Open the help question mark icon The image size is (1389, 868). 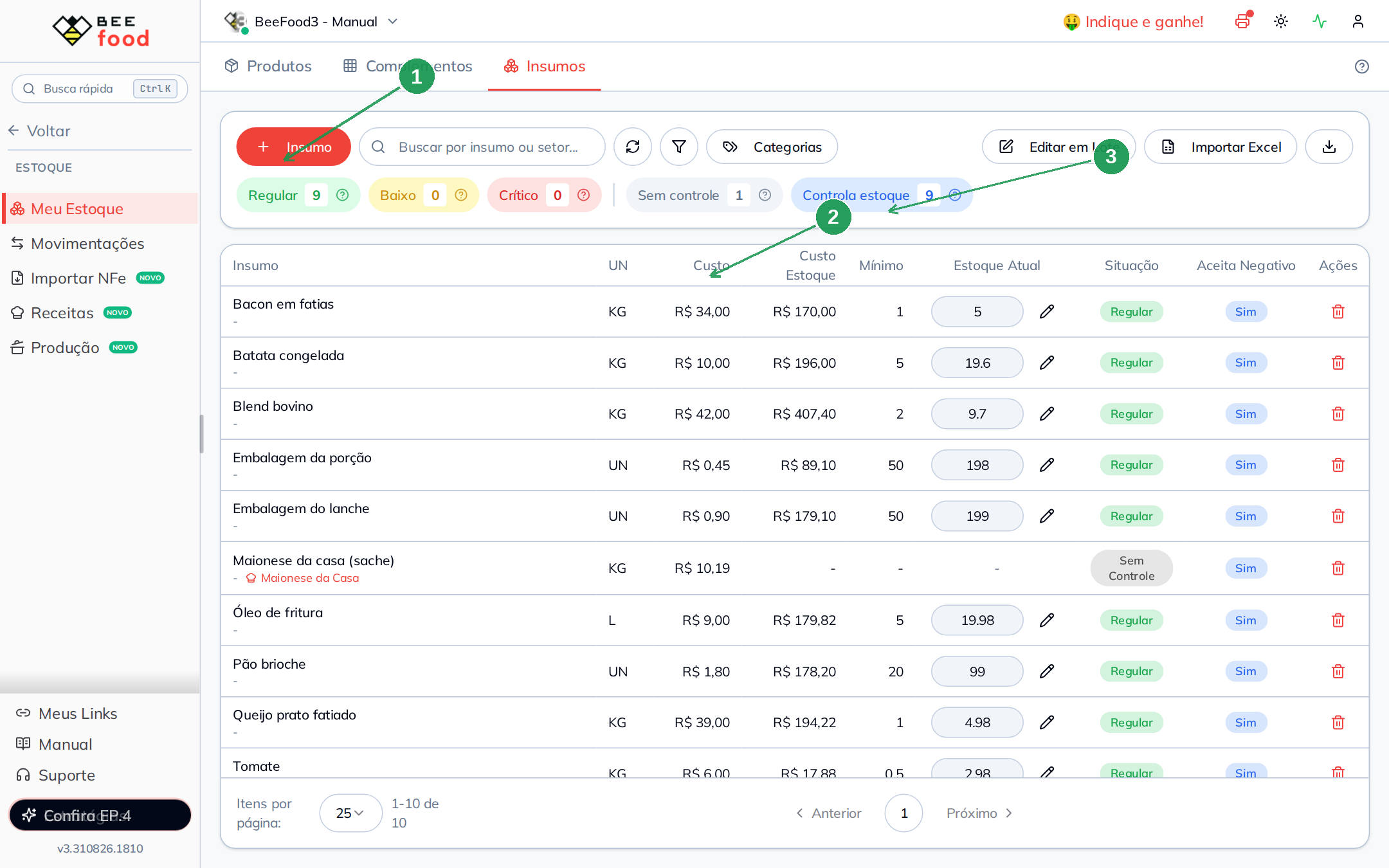point(1362,66)
